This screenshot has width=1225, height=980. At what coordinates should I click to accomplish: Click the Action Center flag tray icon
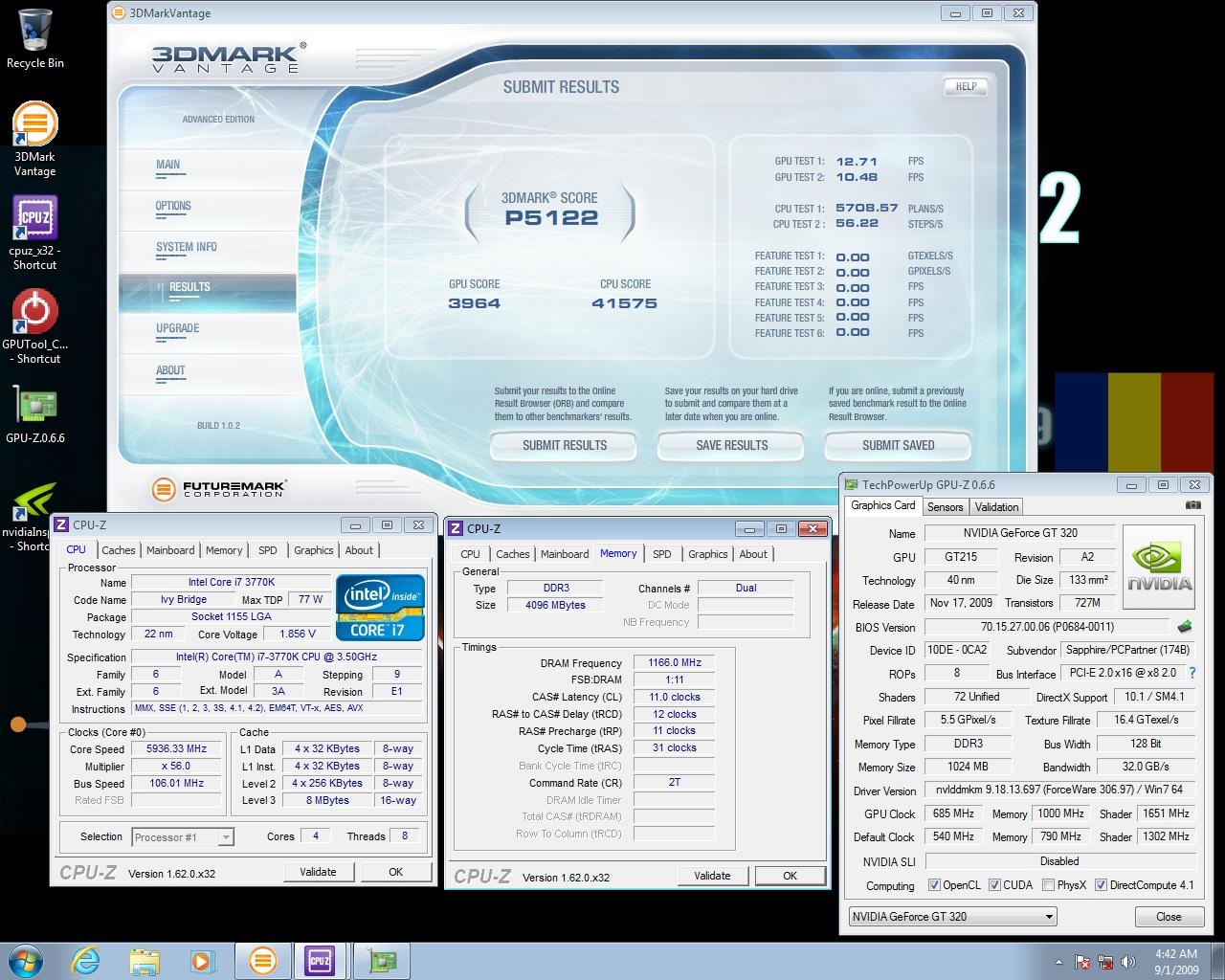(x=1082, y=962)
